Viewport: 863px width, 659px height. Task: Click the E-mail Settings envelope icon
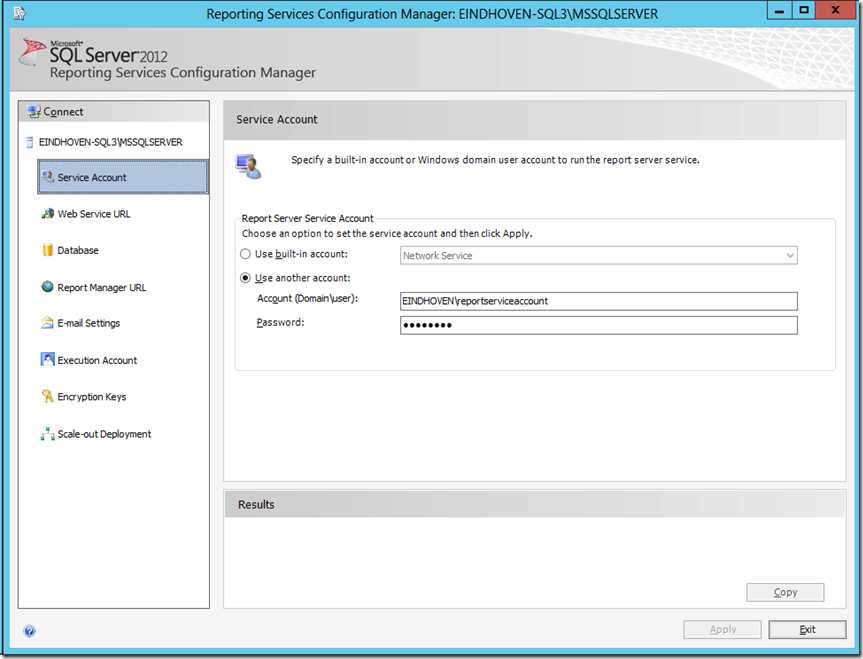[x=48, y=323]
